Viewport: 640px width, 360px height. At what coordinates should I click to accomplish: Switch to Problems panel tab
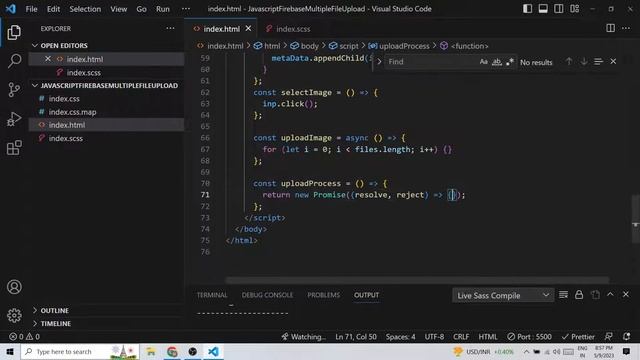pos(323,295)
